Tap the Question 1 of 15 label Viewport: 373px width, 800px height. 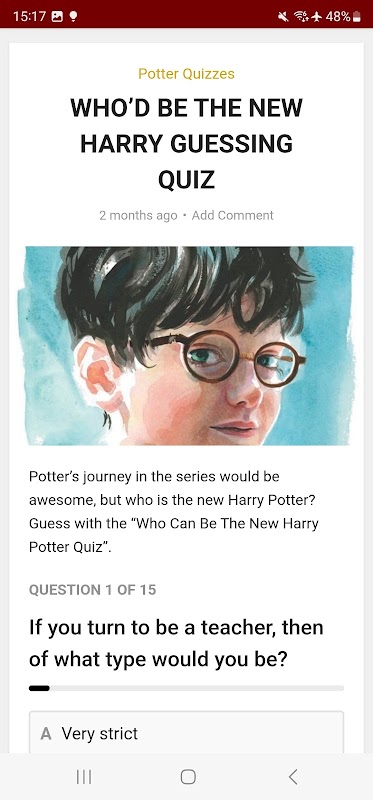coord(92,590)
